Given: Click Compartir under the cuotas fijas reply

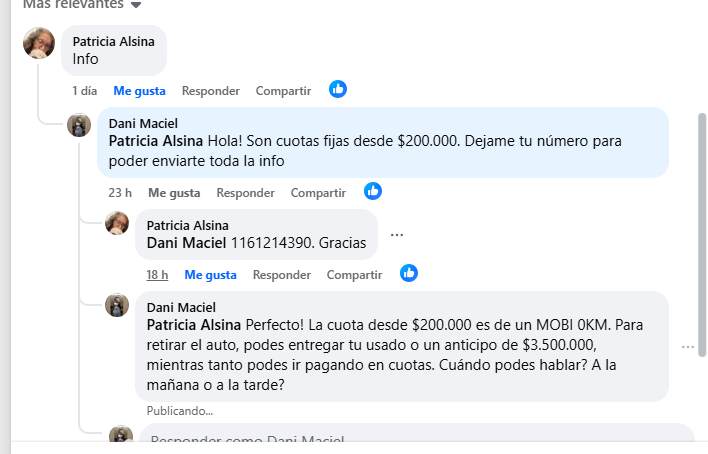Looking at the screenshot, I should tap(318, 193).
